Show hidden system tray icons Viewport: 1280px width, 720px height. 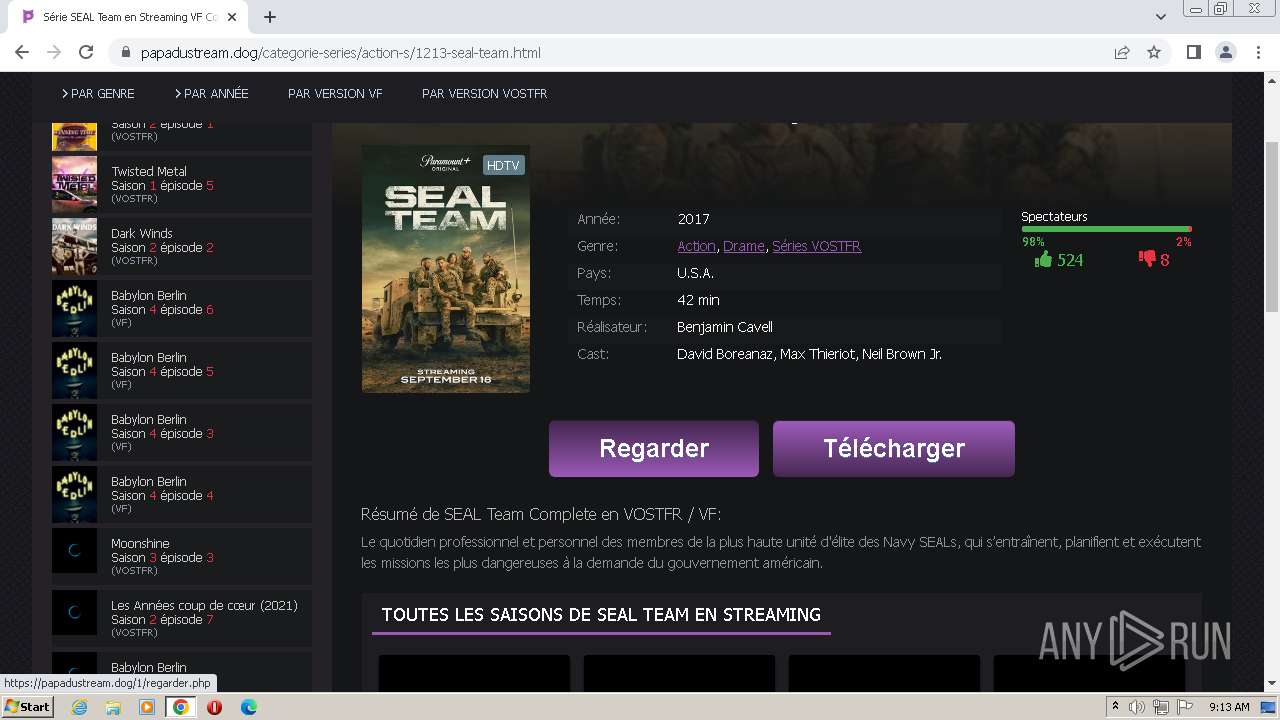1115,707
